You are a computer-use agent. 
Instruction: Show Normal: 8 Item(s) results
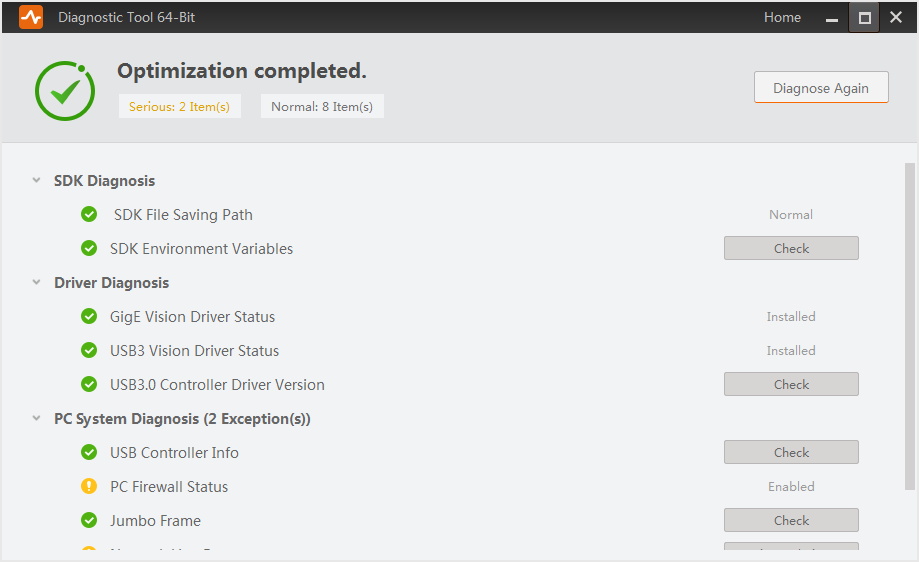322,107
